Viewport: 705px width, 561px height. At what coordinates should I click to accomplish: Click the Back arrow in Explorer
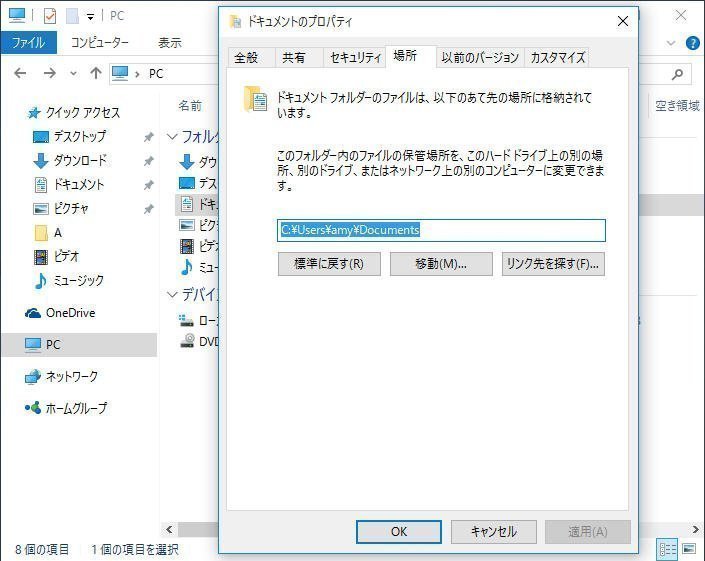click(x=21, y=73)
